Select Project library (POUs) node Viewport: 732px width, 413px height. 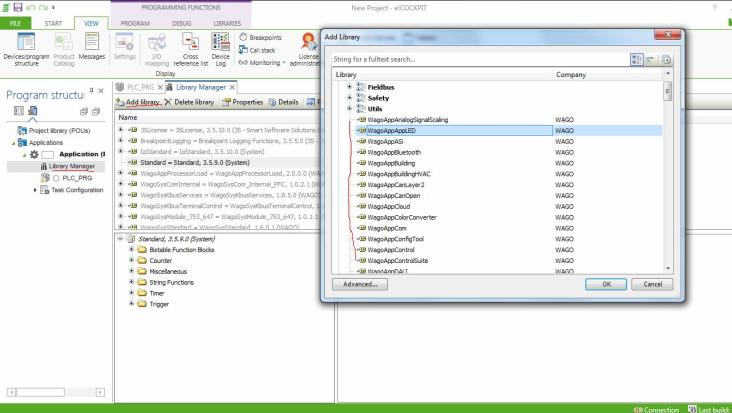[59, 131]
